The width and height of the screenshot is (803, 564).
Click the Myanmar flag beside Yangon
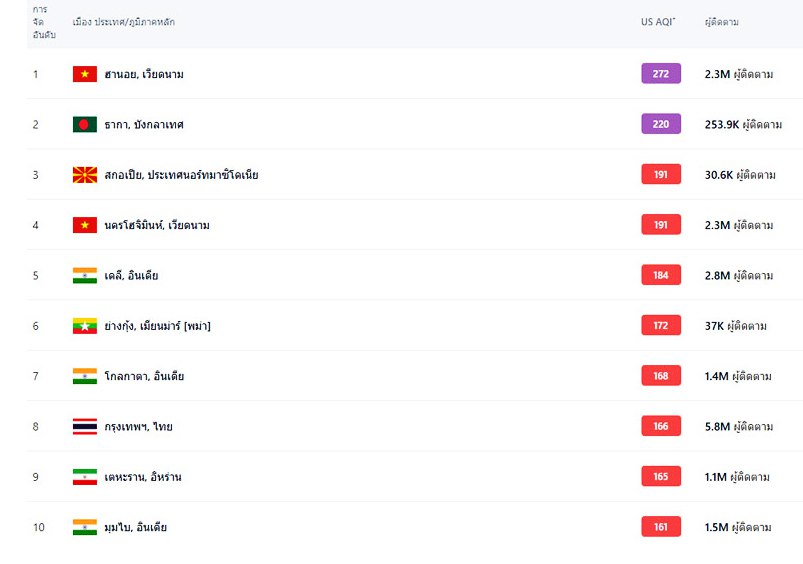click(x=85, y=326)
